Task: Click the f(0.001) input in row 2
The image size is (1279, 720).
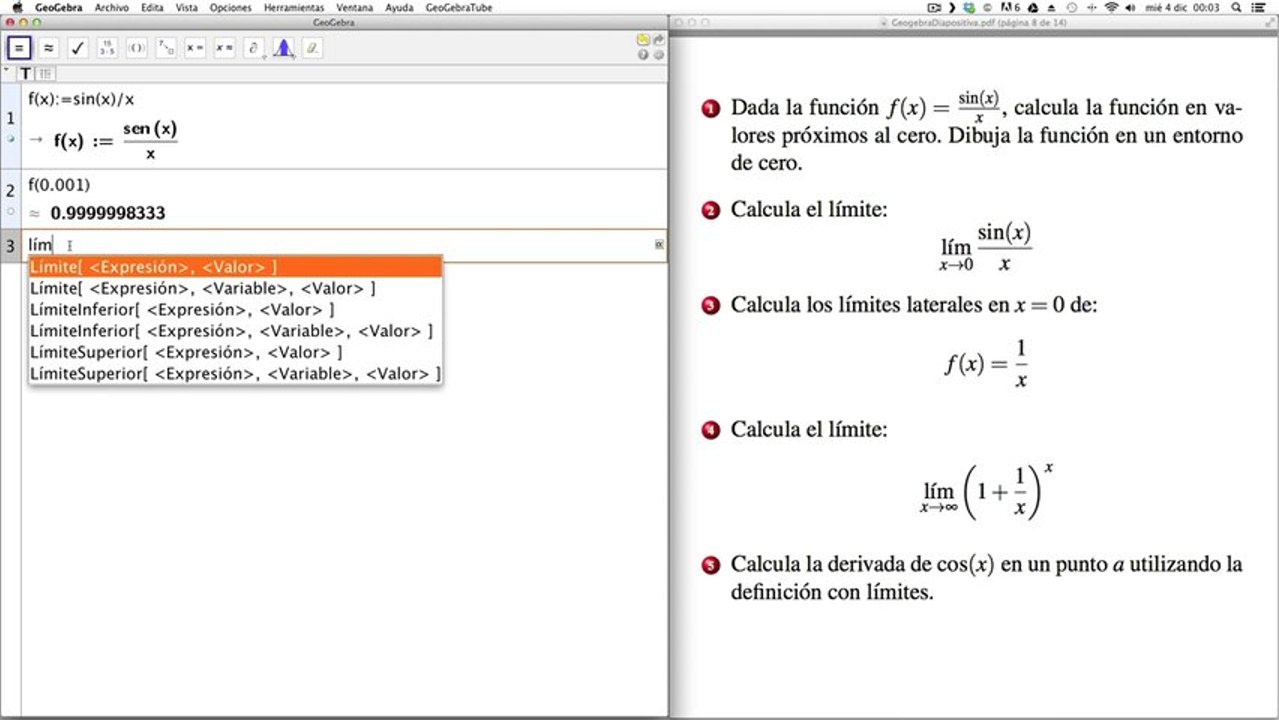Action: pyautogui.click(x=59, y=185)
